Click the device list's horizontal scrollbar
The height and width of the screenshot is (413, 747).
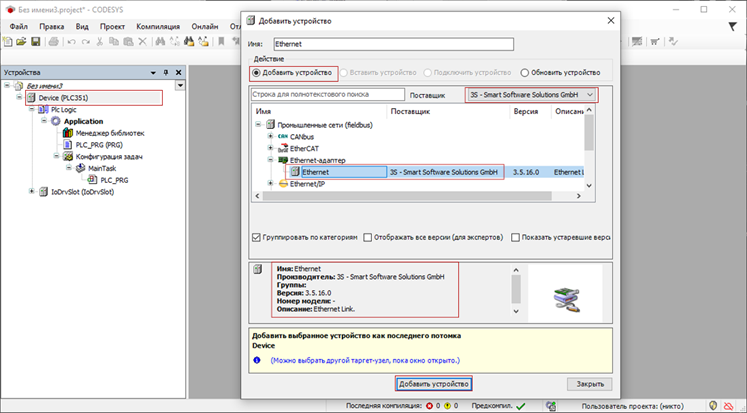click(407, 196)
